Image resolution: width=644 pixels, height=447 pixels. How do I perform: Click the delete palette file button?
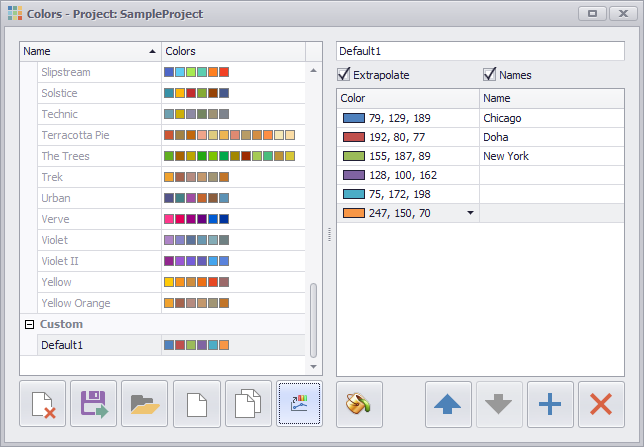[x=42, y=404]
